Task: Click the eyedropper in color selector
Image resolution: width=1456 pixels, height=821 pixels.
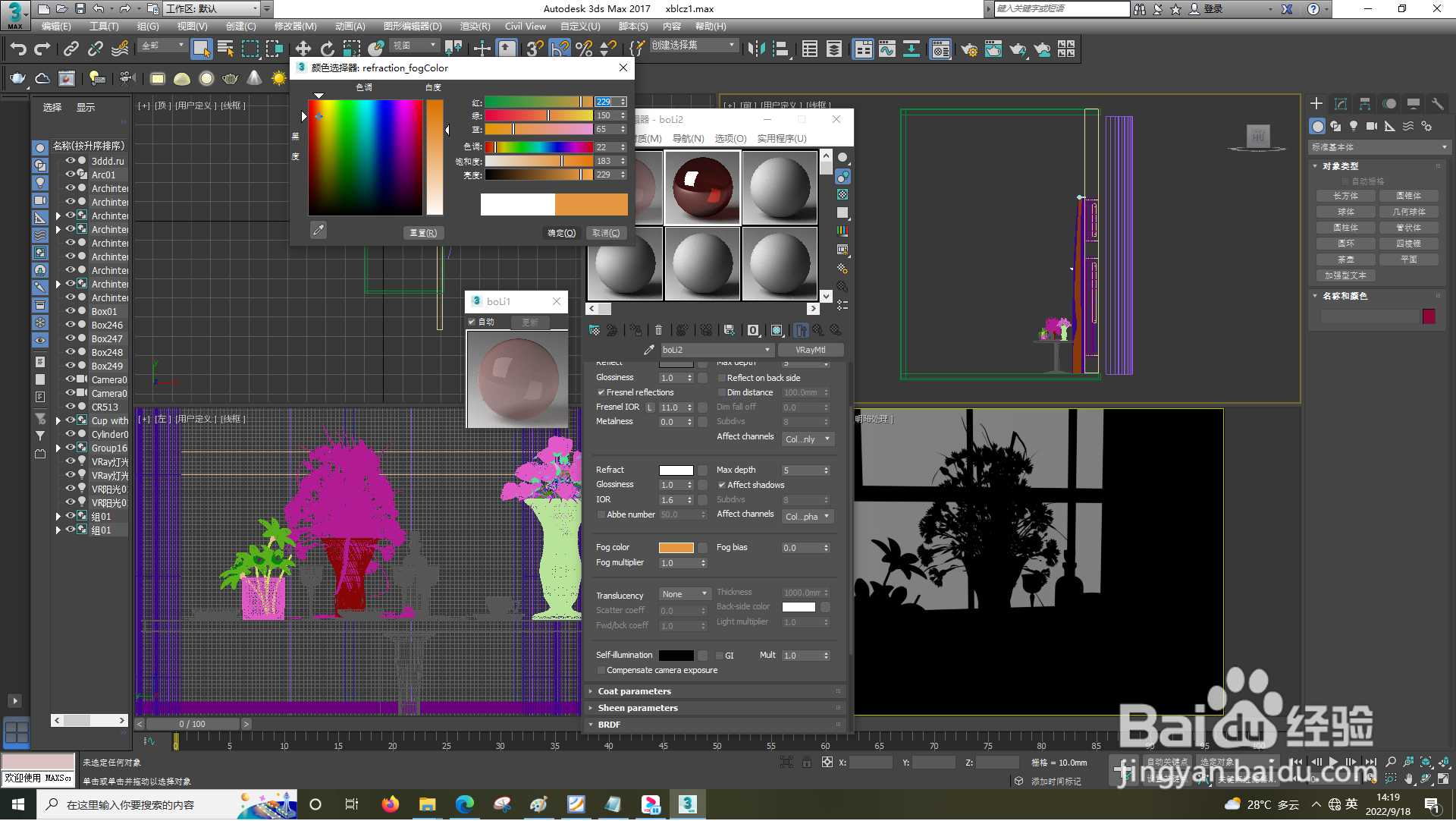Action: pyautogui.click(x=318, y=230)
